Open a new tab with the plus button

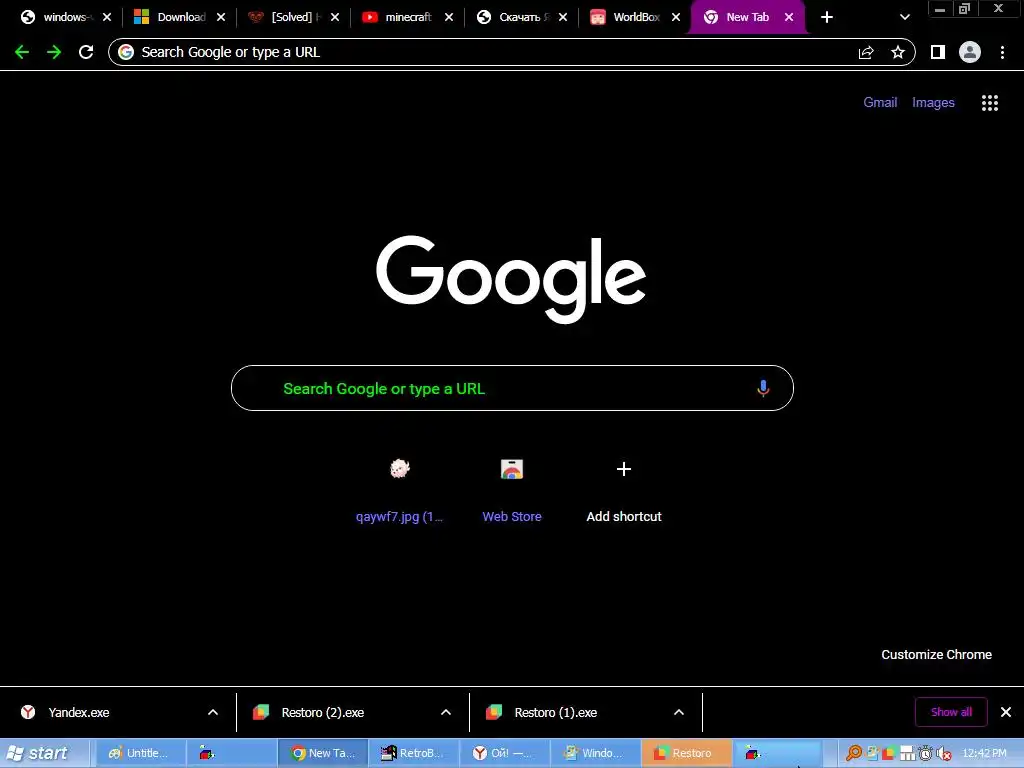827,17
